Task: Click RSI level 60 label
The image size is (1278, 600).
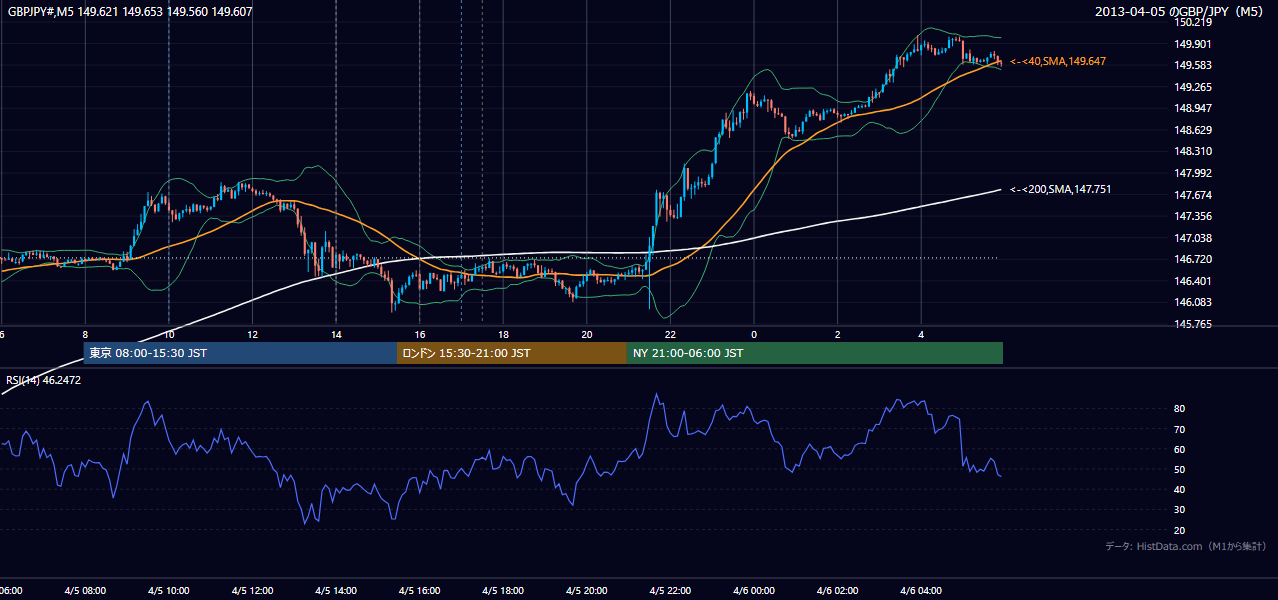Action: (x=1180, y=449)
